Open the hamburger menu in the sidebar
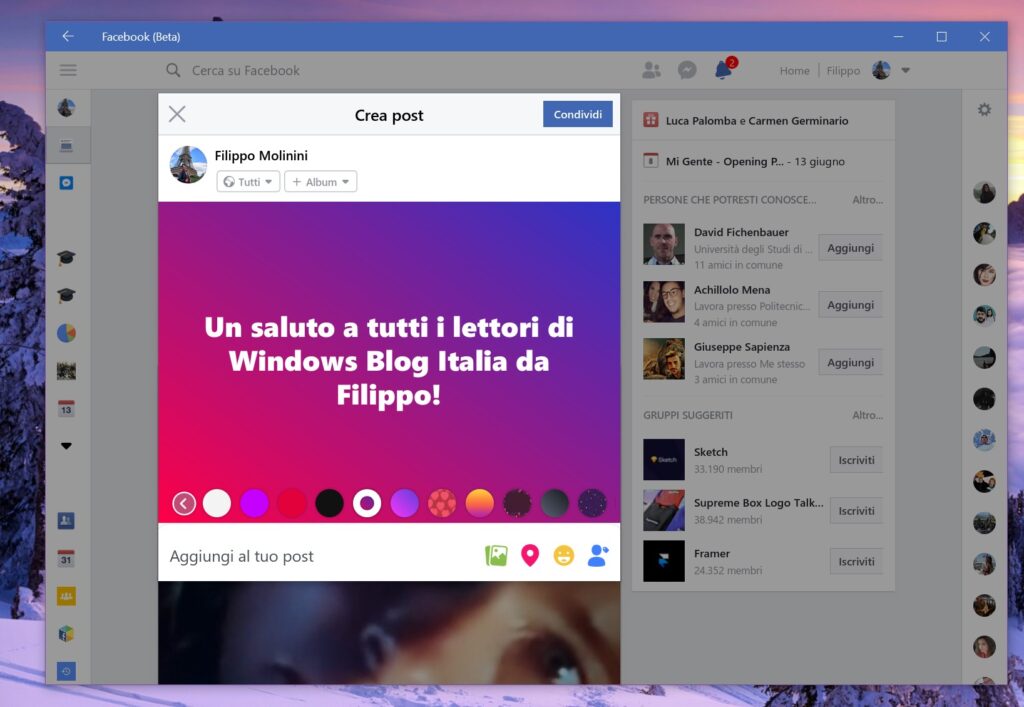The height and width of the screenshot is (707, 1024). coord(68,70)
